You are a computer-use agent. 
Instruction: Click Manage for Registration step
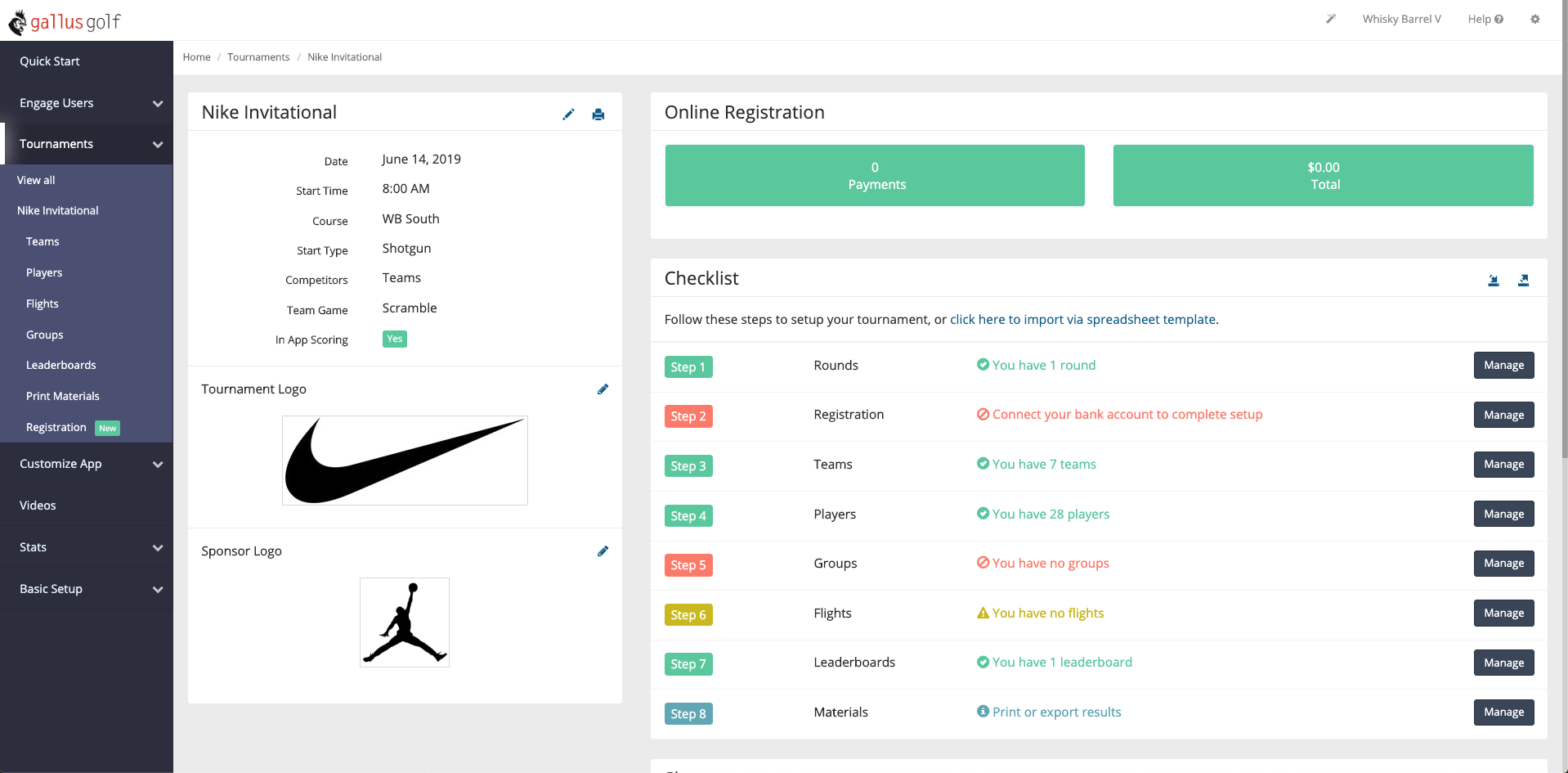[x=1503, y=415]
